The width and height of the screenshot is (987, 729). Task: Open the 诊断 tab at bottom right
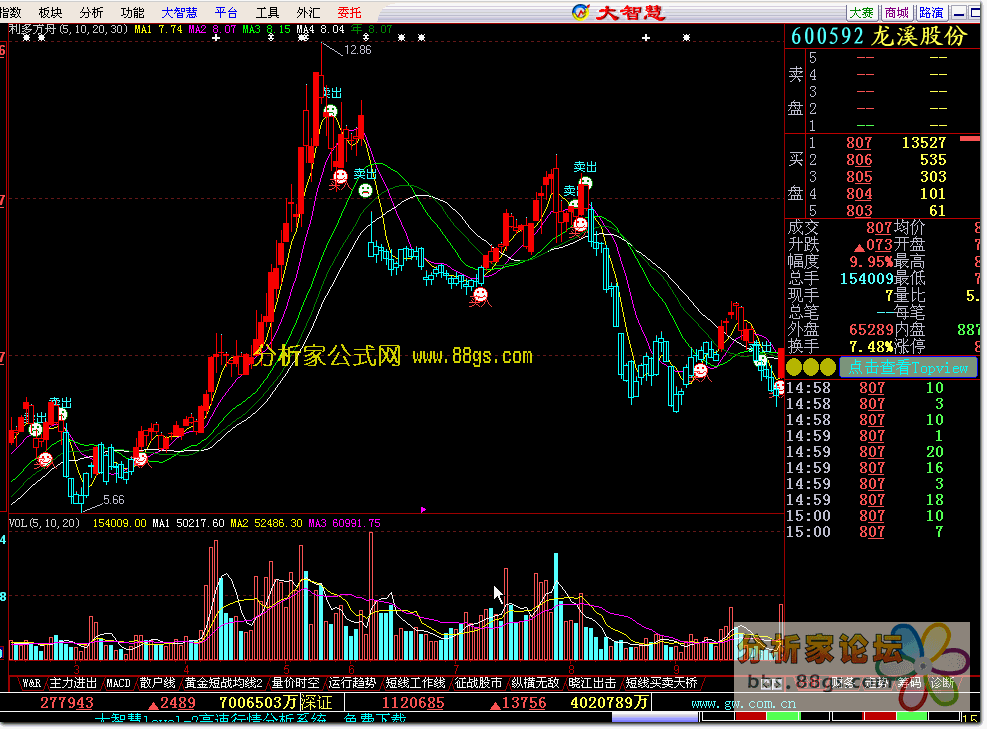[x=942, y=683]
